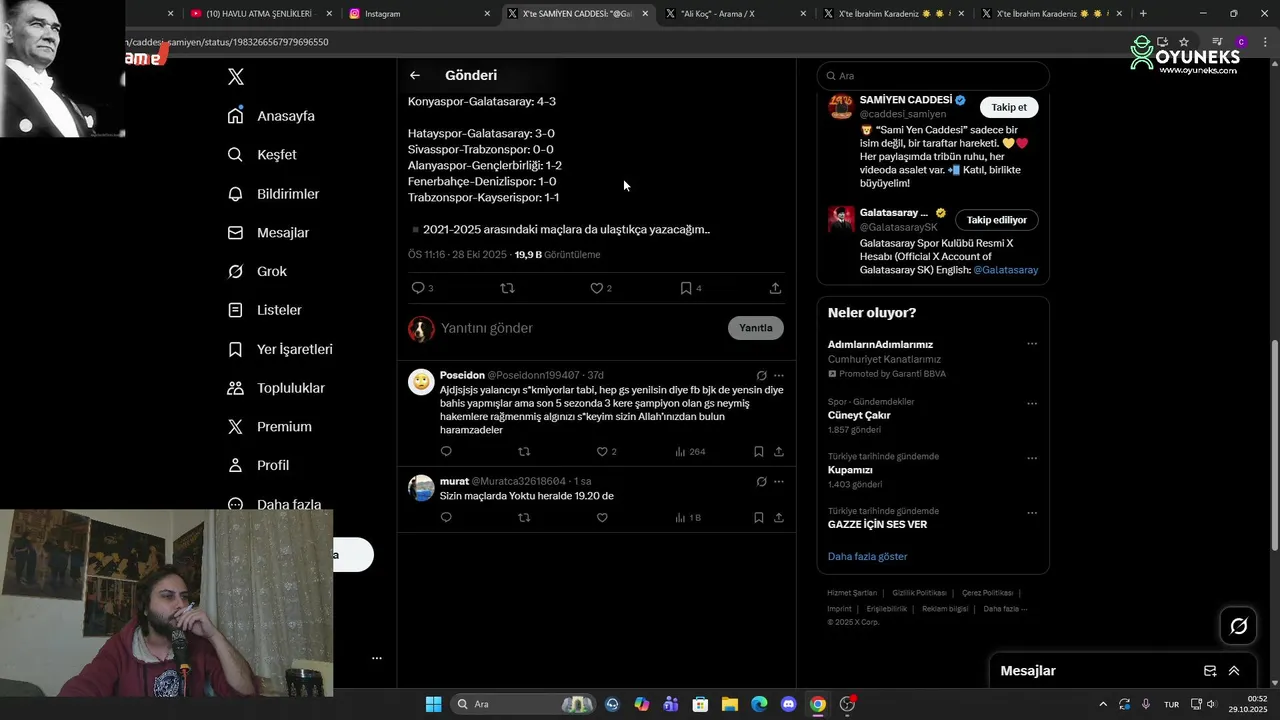Open Grok icon on murat's reply
The width and height of the screenshot is (1280, 720).
click(761, 482)
